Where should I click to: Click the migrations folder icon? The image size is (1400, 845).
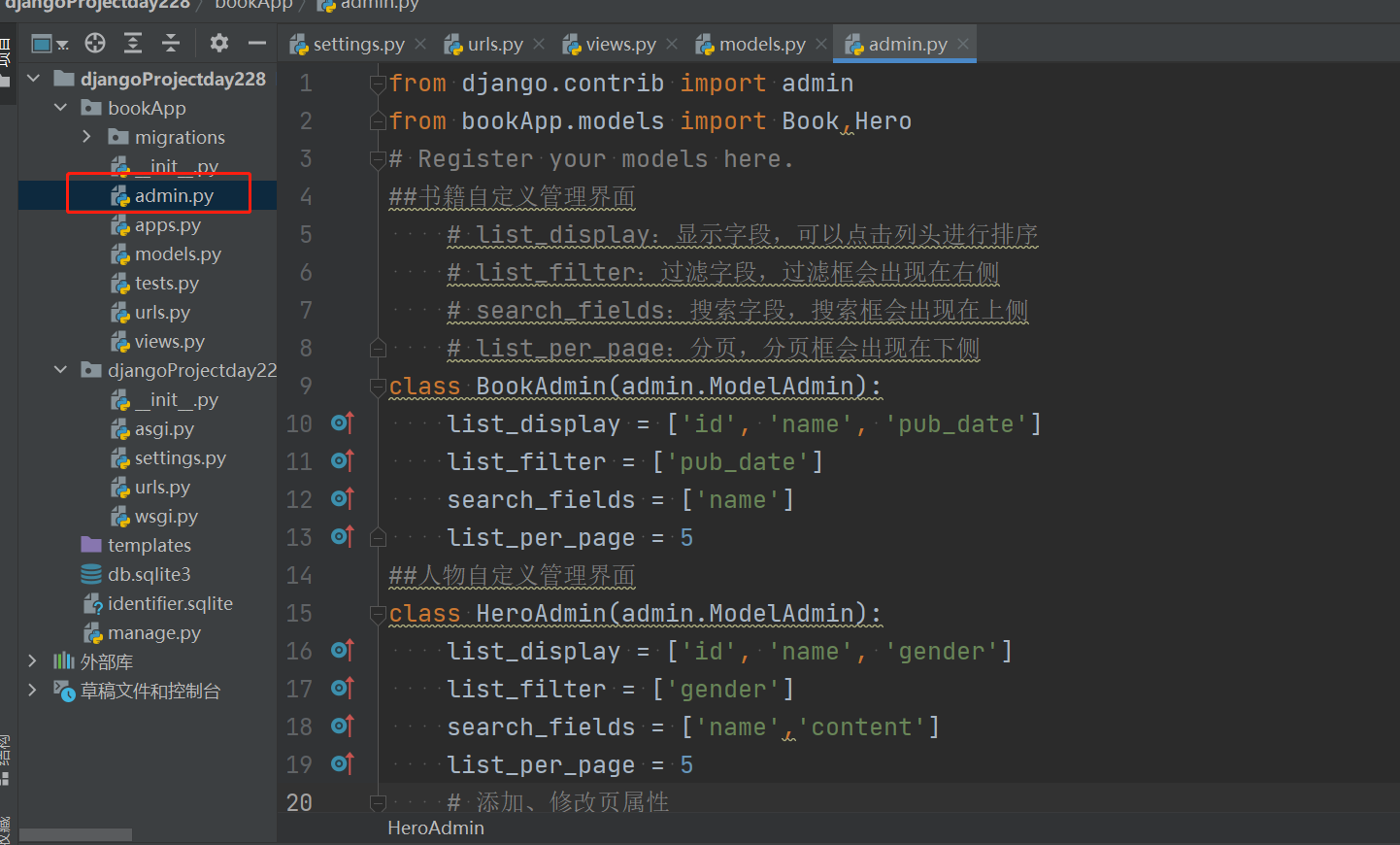click(x=118, y=137)
